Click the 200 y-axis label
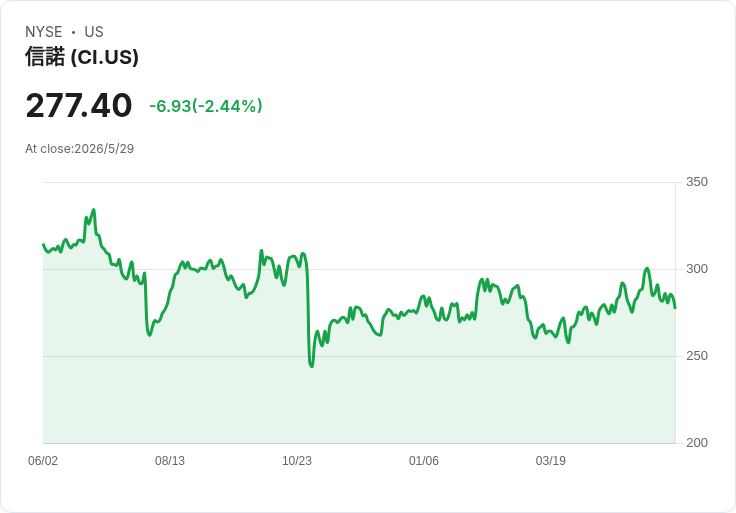The image size is (736, 513). coord(697,442)
